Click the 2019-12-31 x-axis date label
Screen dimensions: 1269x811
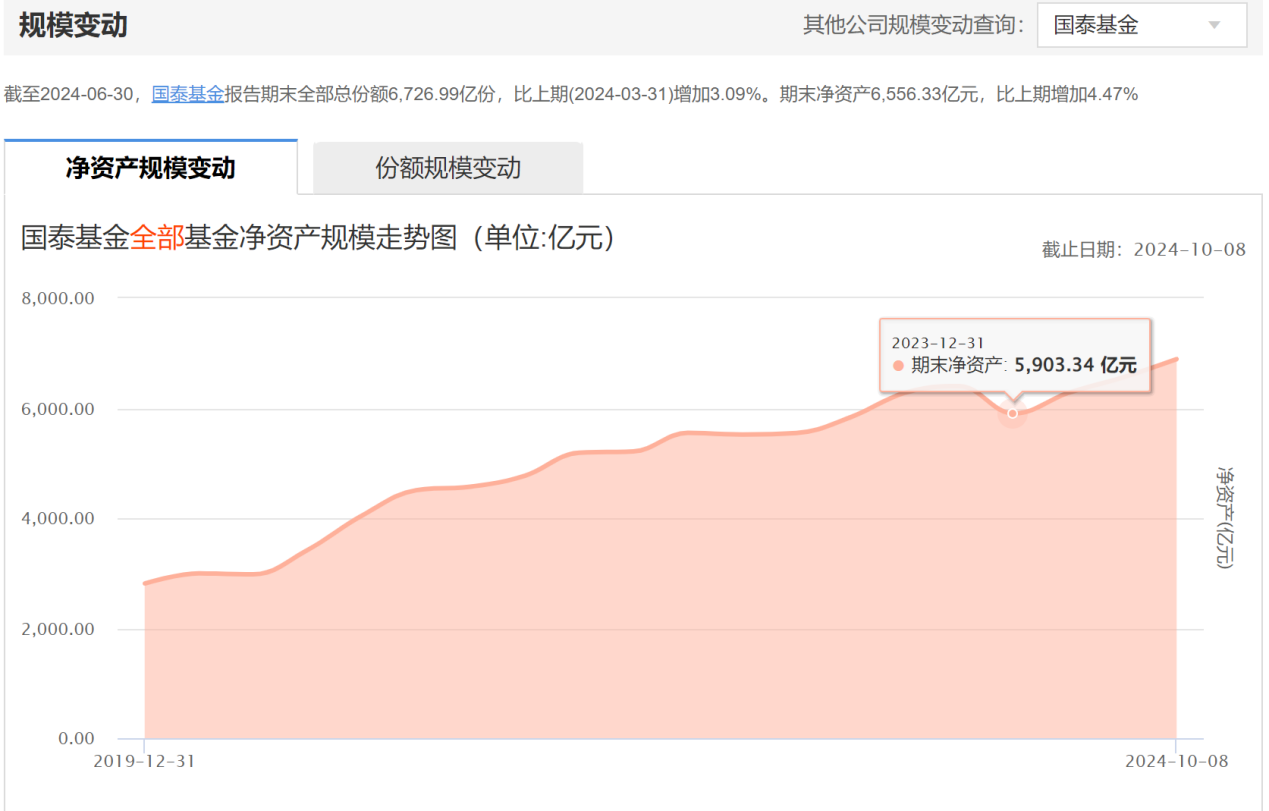(144, 761)
